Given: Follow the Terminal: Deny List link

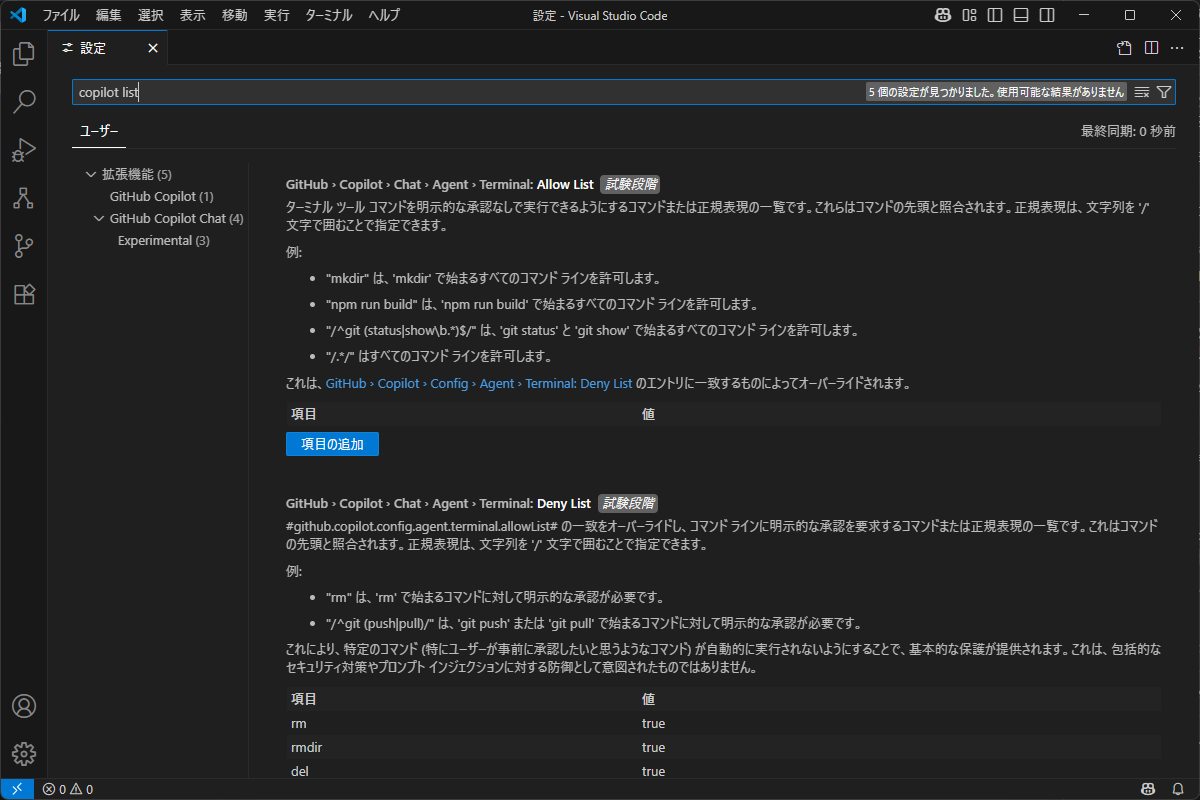Looking at the screenshot, I should tap(479, 383).
